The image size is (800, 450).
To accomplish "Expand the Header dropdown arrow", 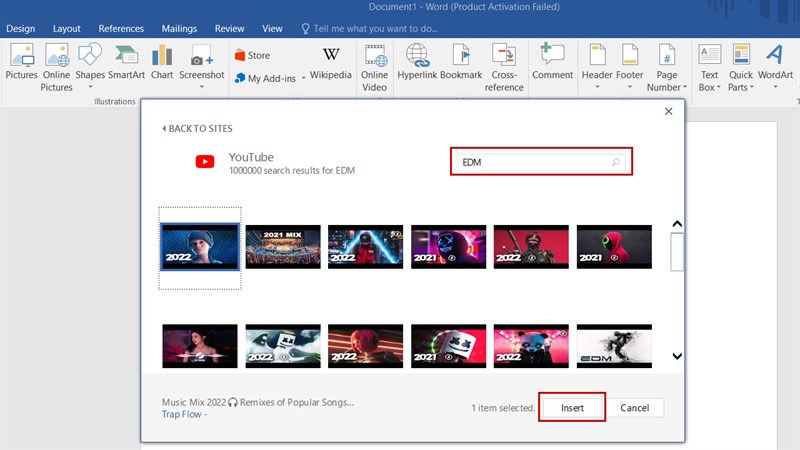I will pos(597,87).
